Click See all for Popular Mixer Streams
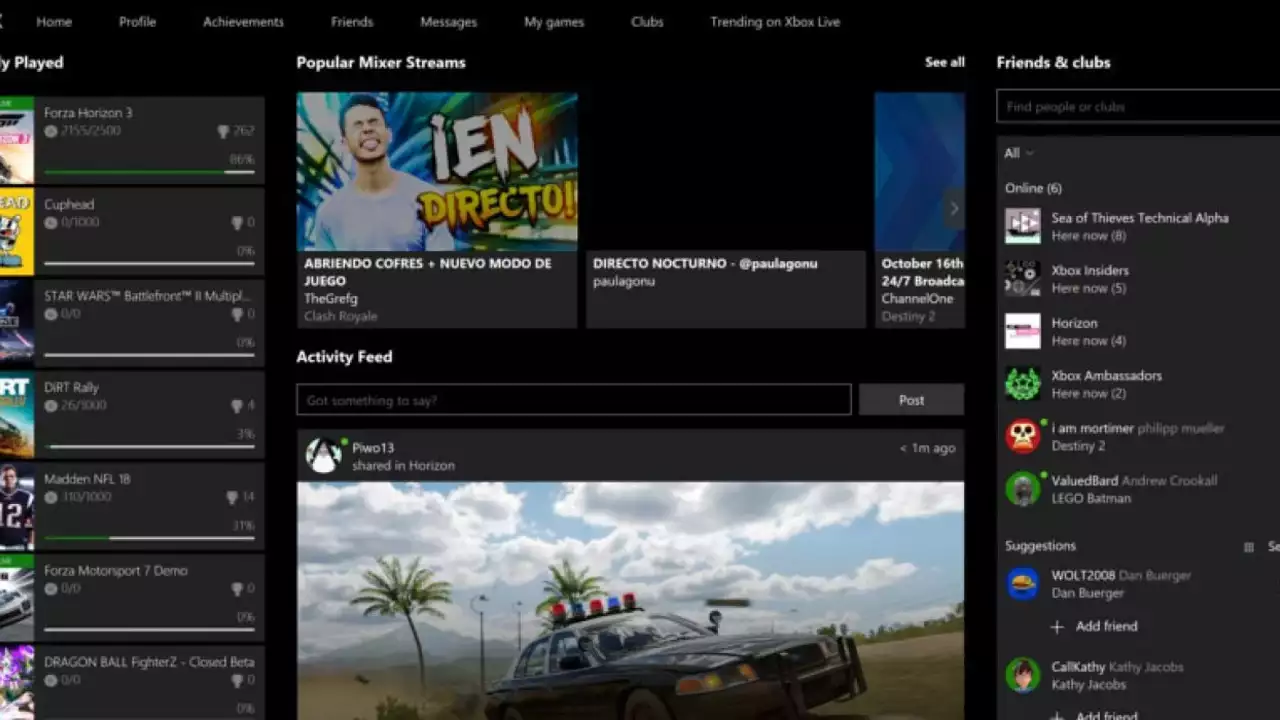This screenshot has height=720, width=1280. pyautogui.click(x=945, y=62)
